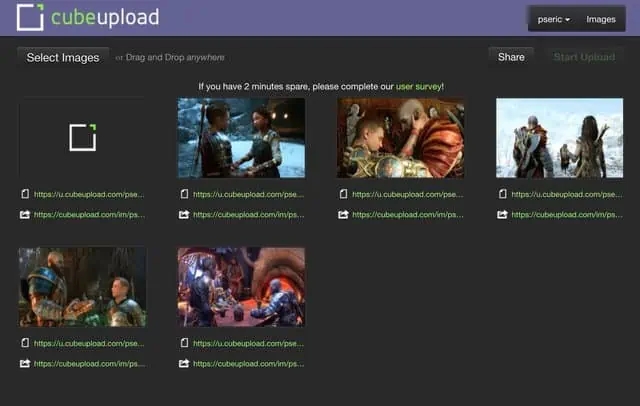Click the Share button
The height and width of the screenshot is (406, 640).
coord(511,57)
